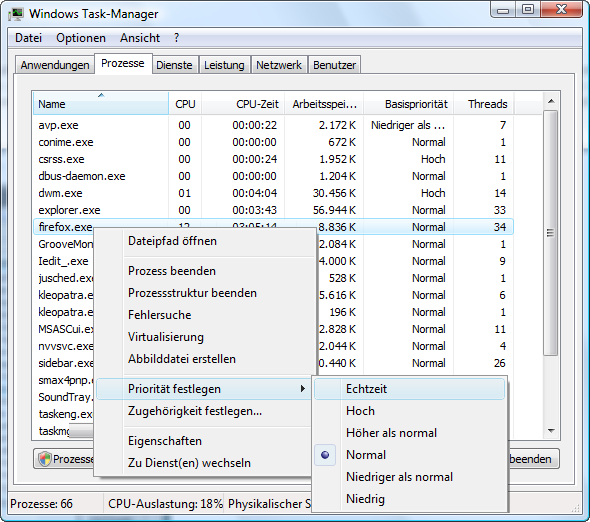Viewport: 590px width, 522px height.
Task: Click Zu Dienst(en) wechseln
Action: pos(204,463)
